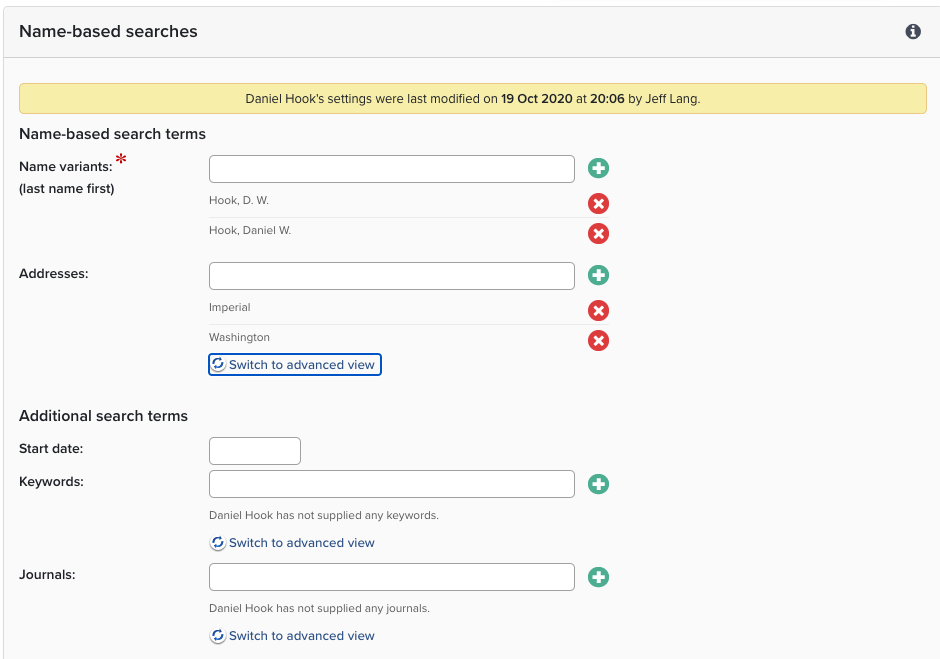Click green plus to add name variant
This screenshot has height=659, width=940.
click(x=598, y=169)
